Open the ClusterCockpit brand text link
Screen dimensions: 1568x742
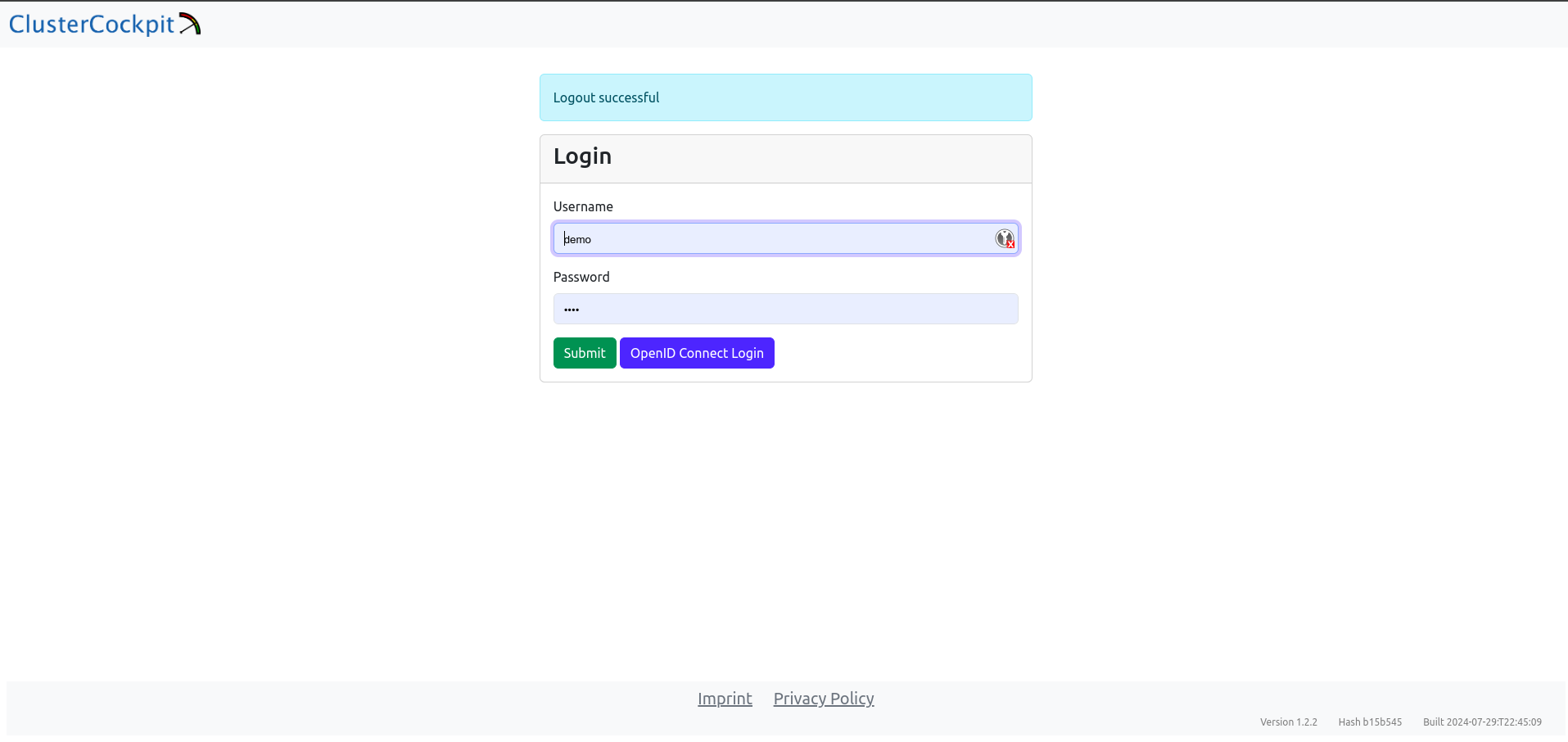(x=92, y=25)
